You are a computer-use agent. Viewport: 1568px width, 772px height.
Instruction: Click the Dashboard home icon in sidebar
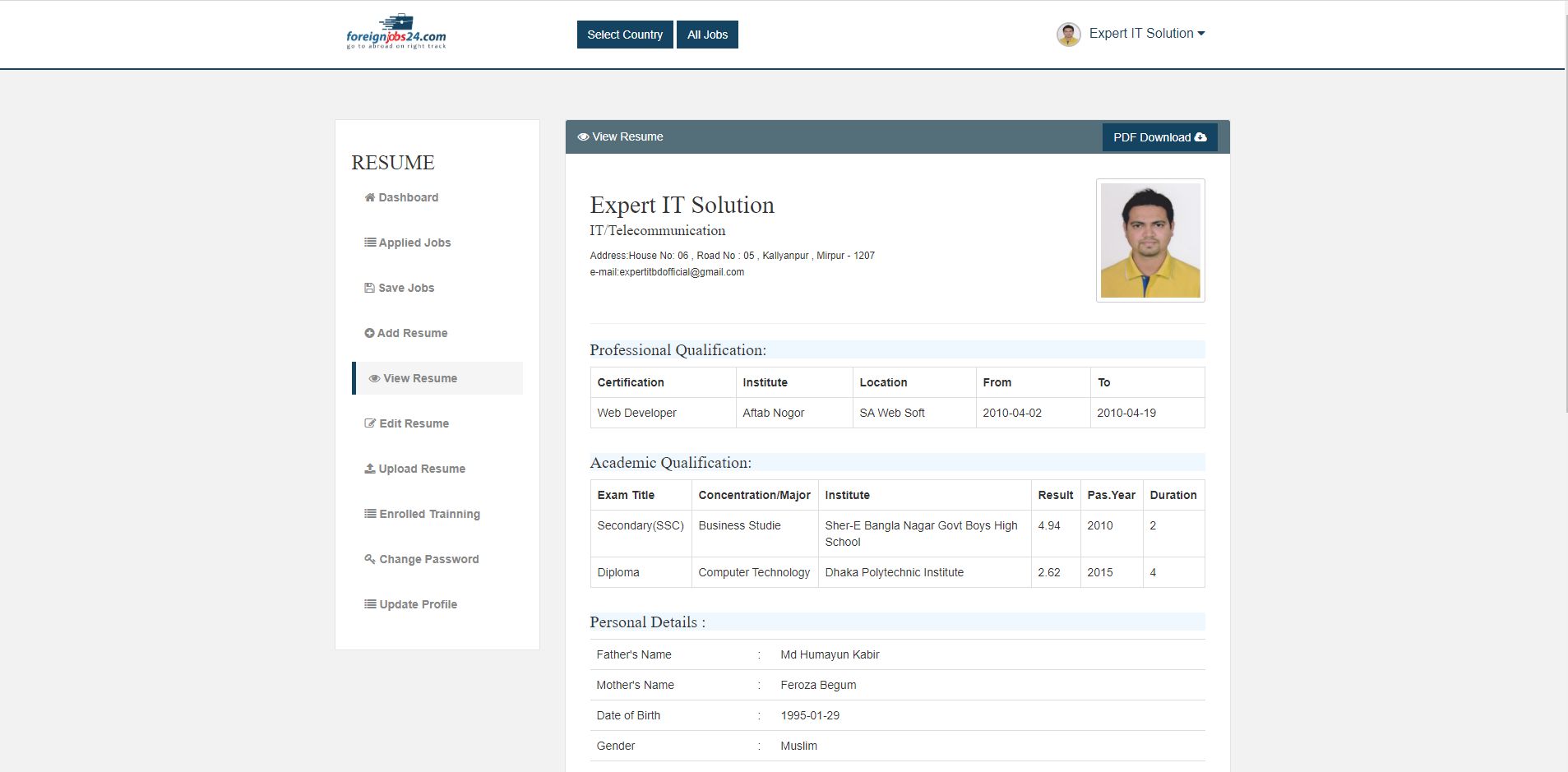369,197
